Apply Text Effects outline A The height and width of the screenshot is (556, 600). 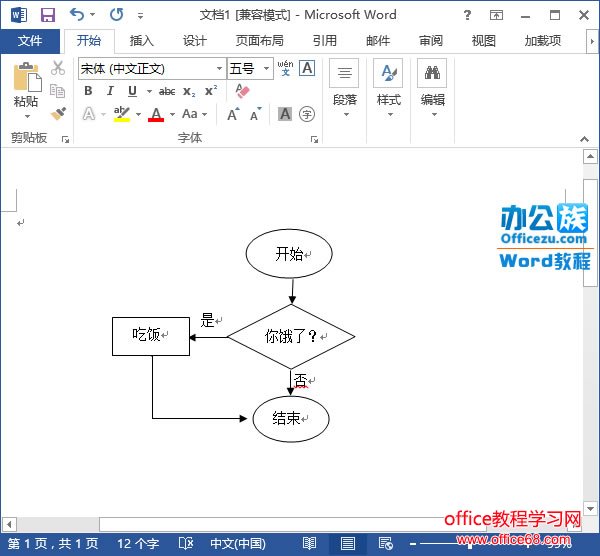[x=89, y=114]
